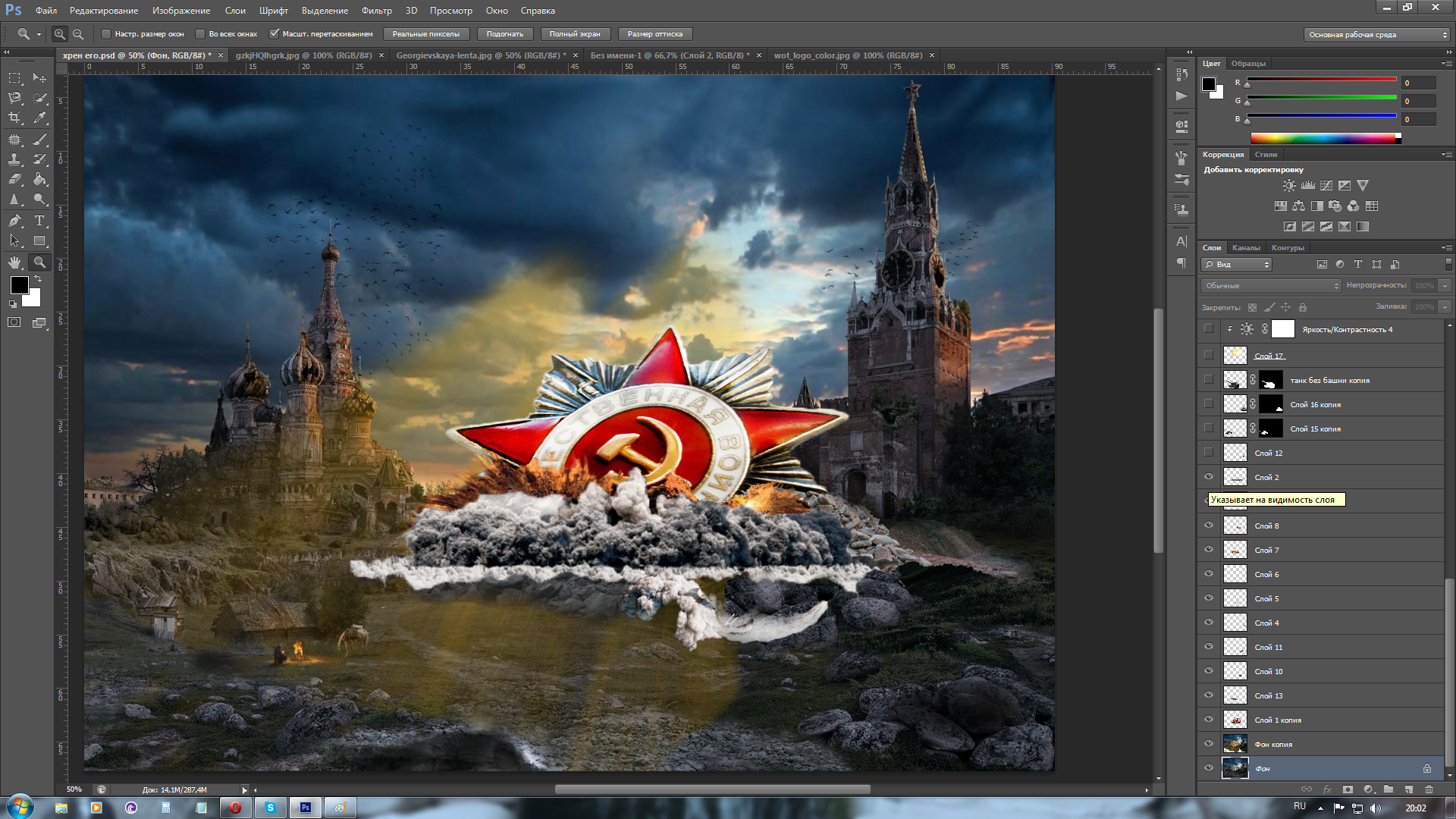This screenshot has height=819, width=1456.
Task: Click the delete layer trash icon
Action: 1429,789
